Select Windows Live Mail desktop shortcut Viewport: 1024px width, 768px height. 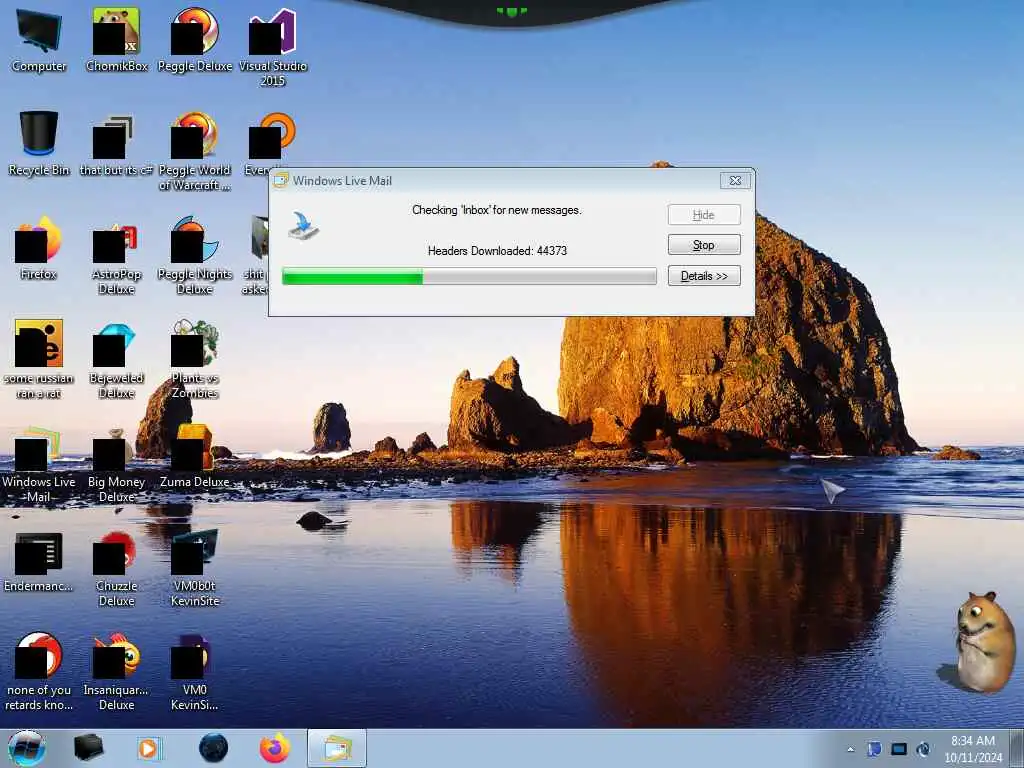tap(39, 464)
